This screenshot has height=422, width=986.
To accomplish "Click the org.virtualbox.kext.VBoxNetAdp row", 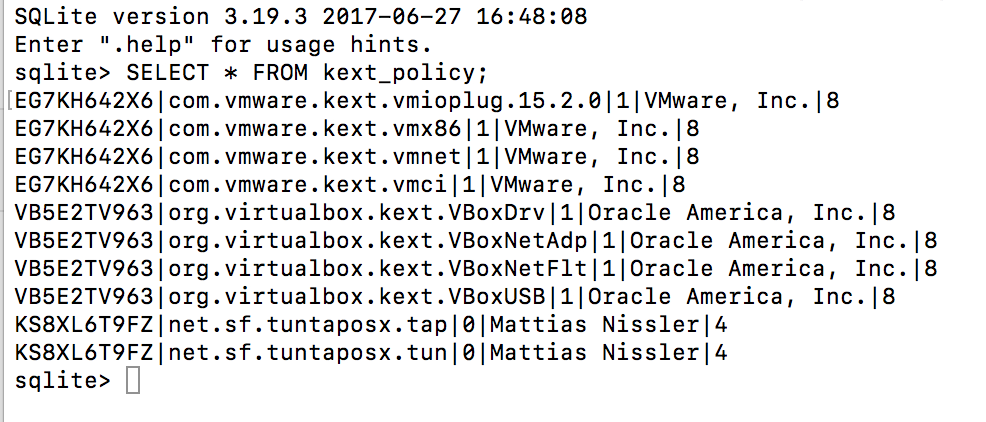I will [476, 240].
